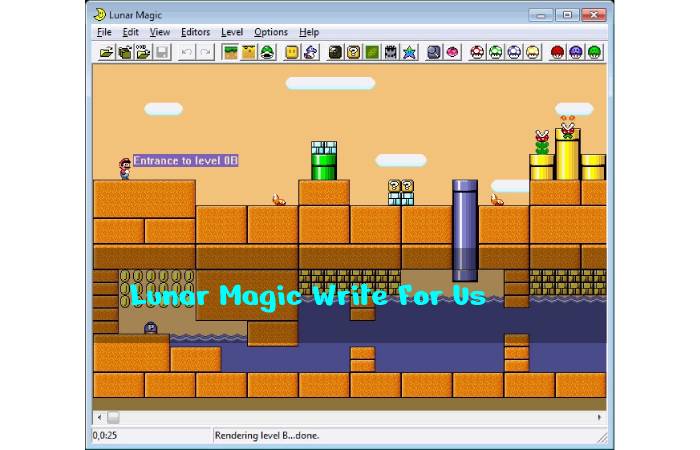Open the Editors menu
This screenshot has width=700, height=450.
point(195,32)
